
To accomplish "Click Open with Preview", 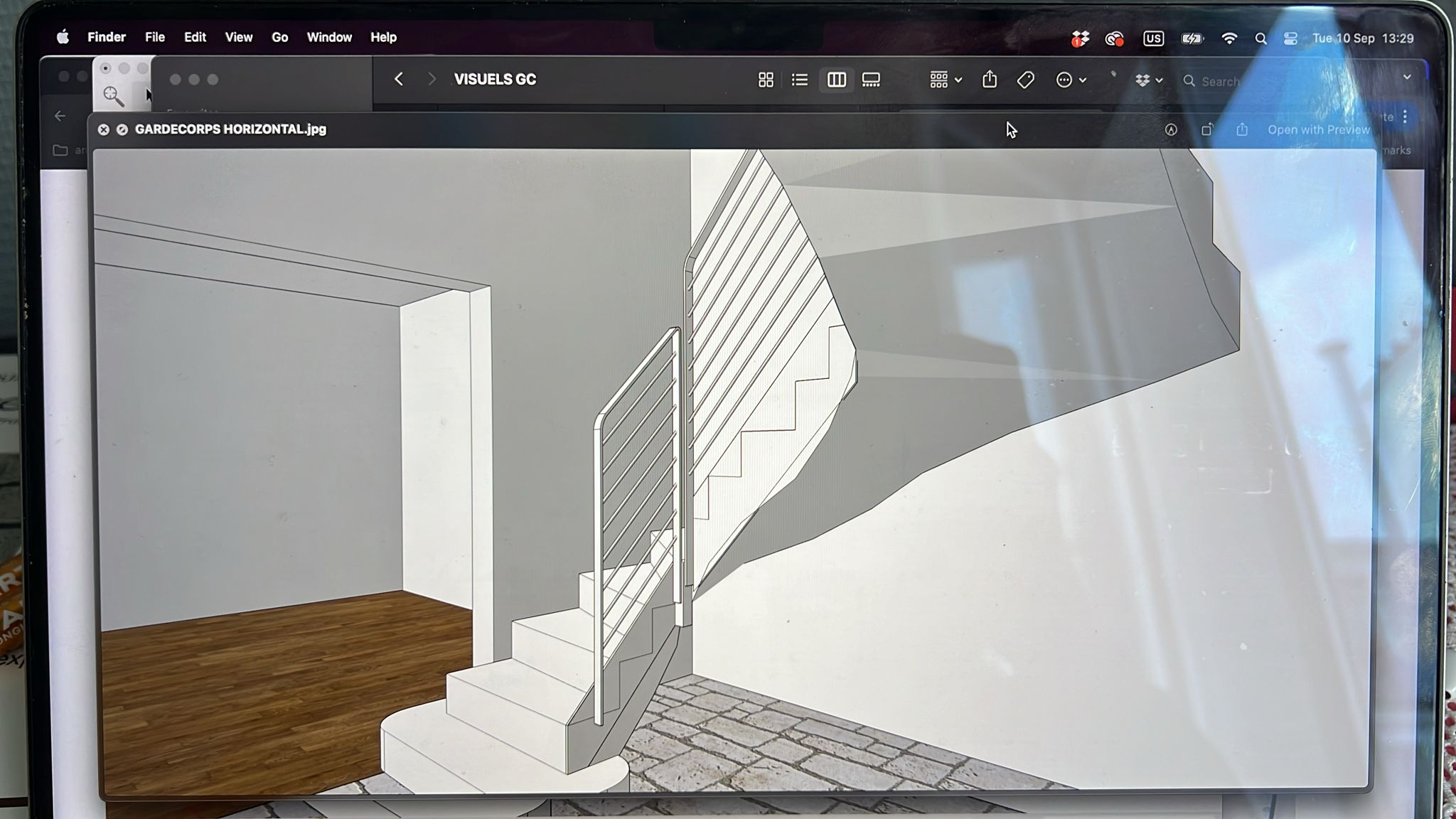I will coord(1319,129).
